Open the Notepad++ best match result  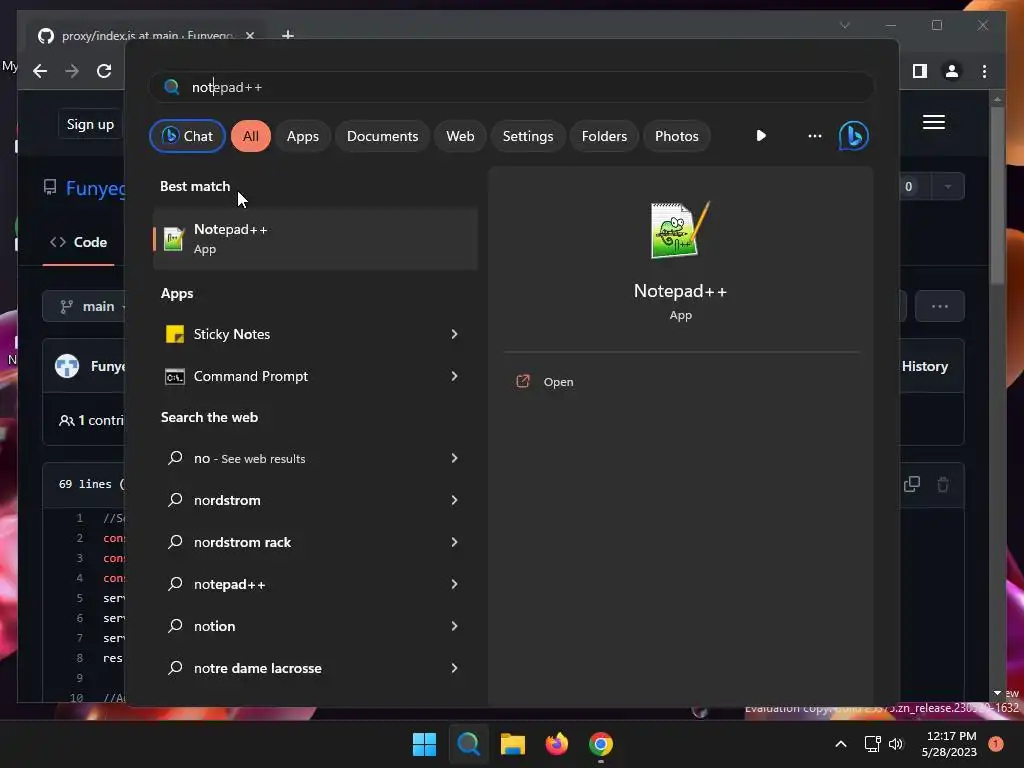[x=315, y=238]
